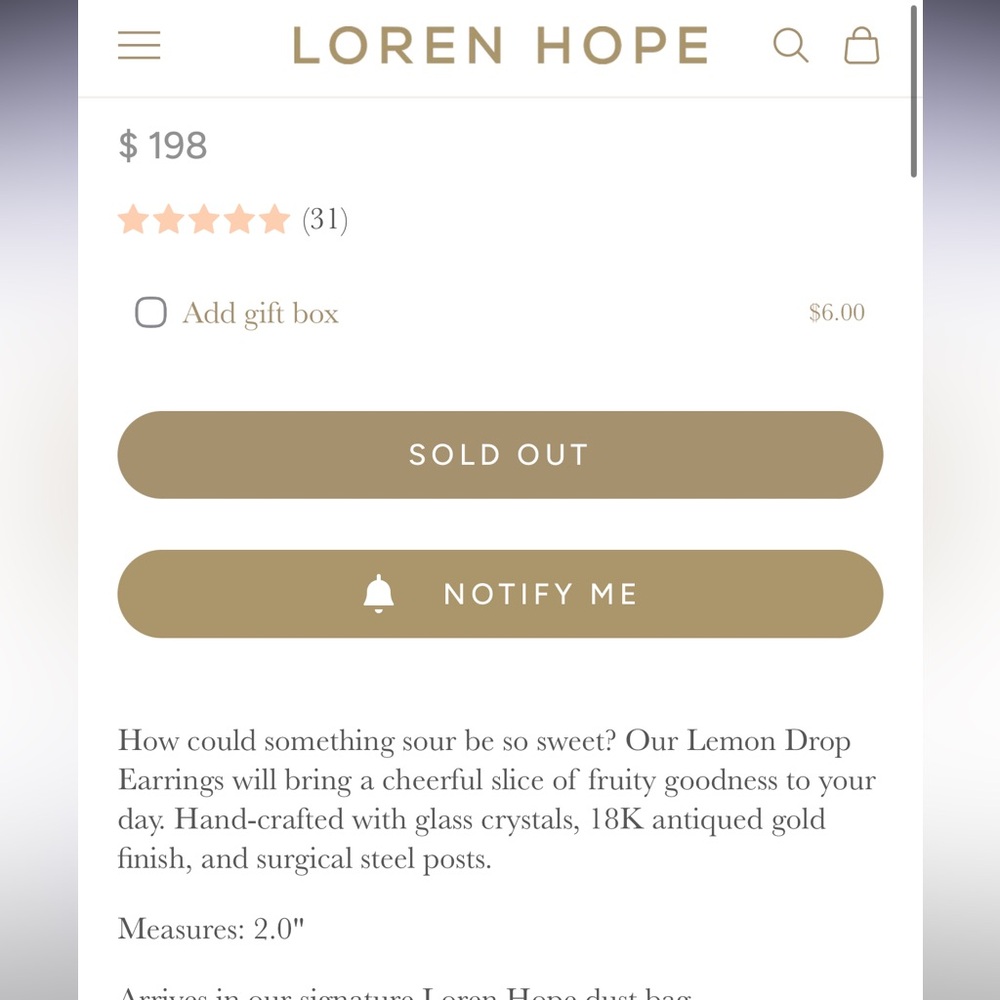Select the first star of the rating

point(134,218)
